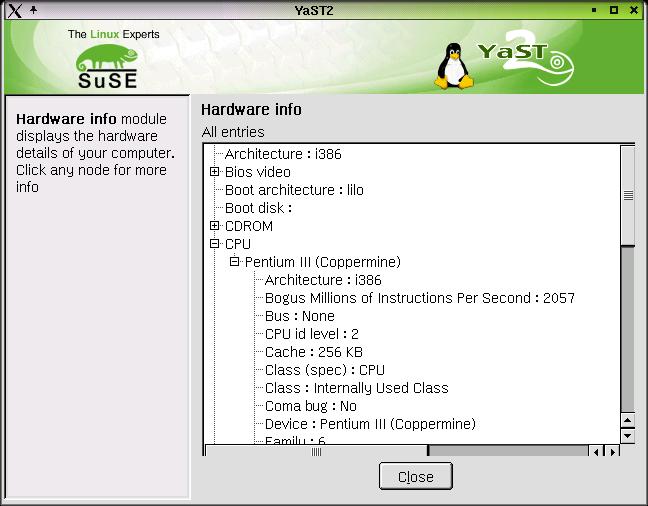Click the horizontal scrollbar thumb
The image size is (648, 506).
pos(318,452)
